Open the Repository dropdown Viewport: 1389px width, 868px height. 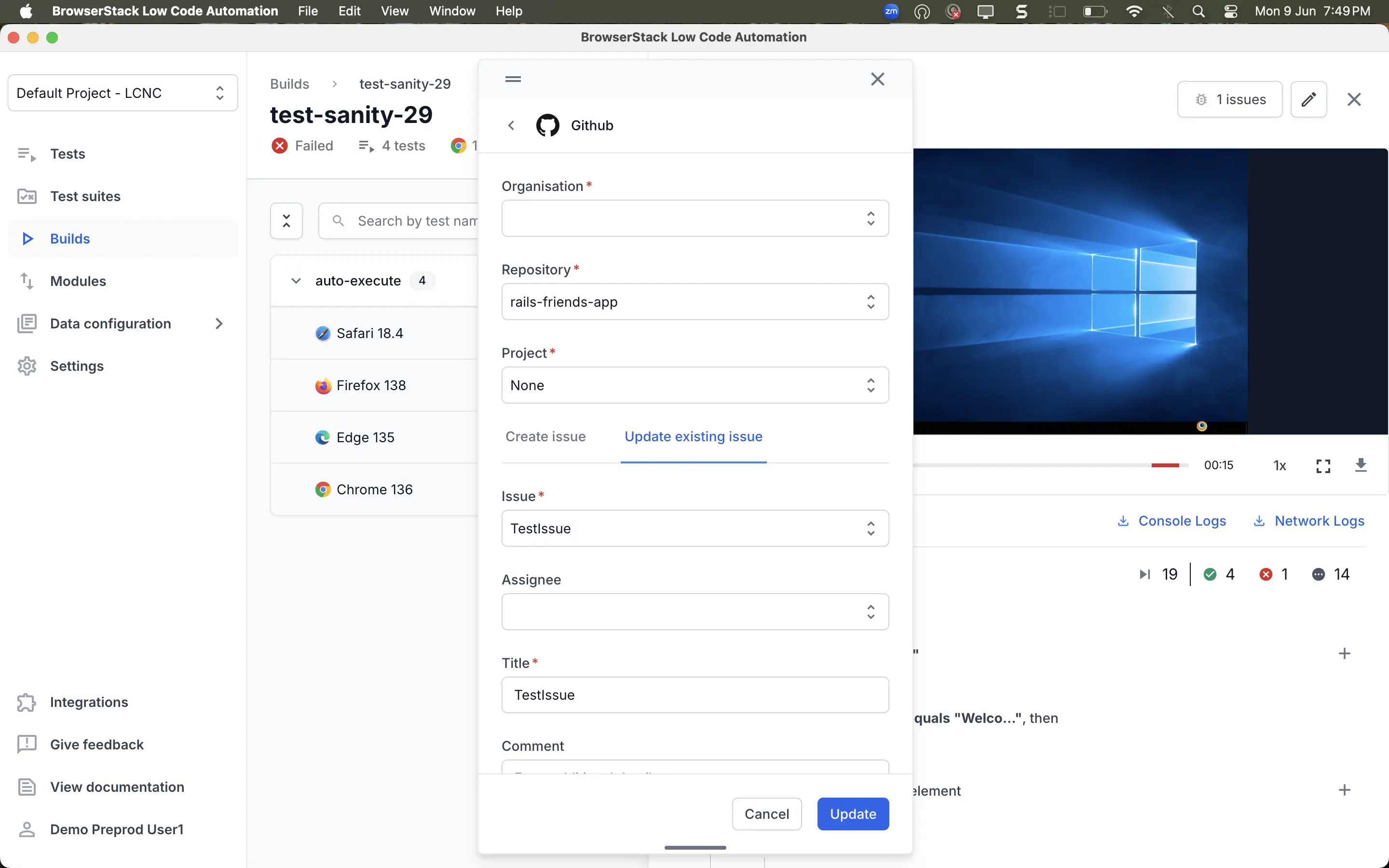point(695,301)
